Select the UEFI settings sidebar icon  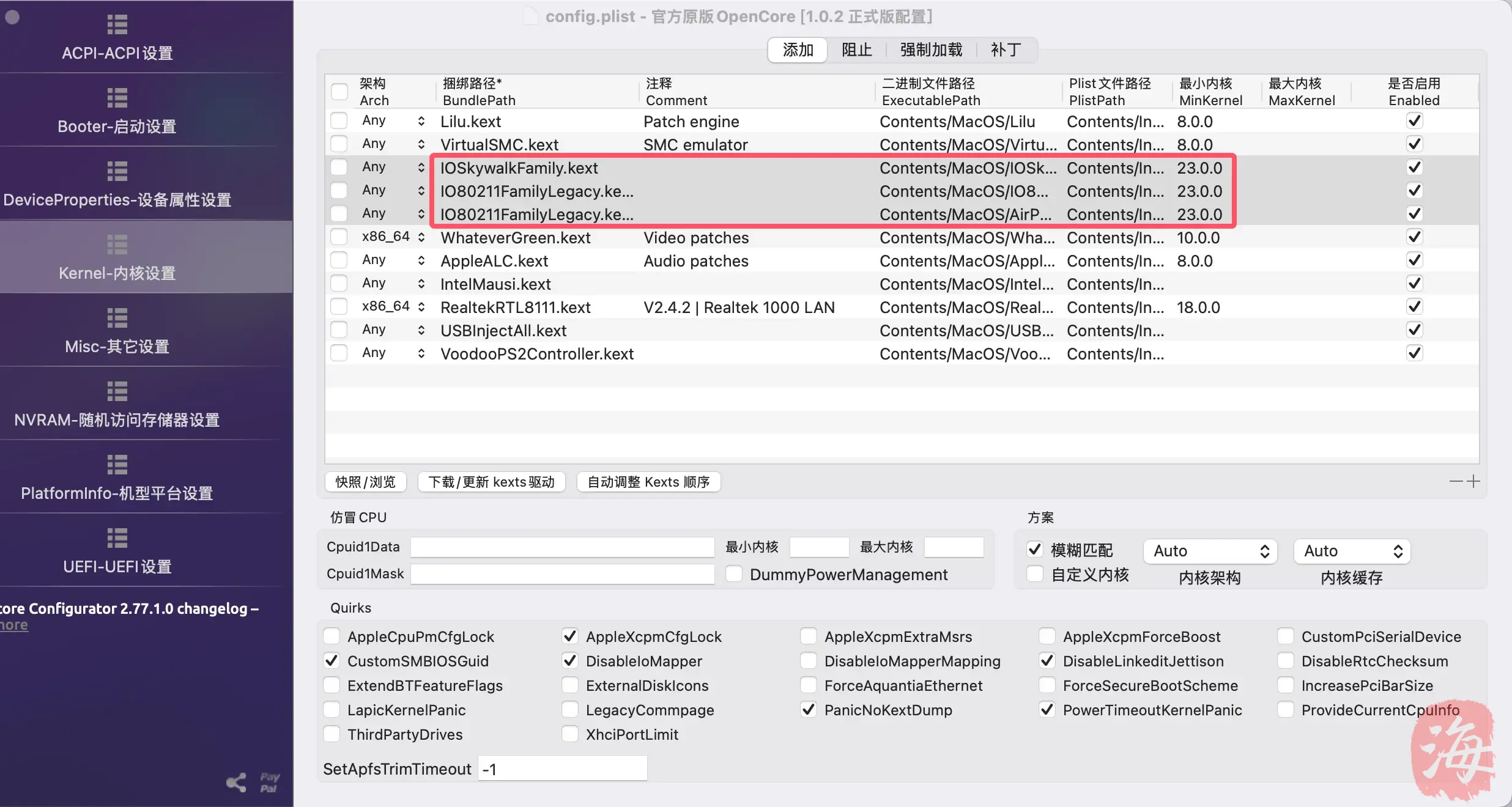pos(117,538)
